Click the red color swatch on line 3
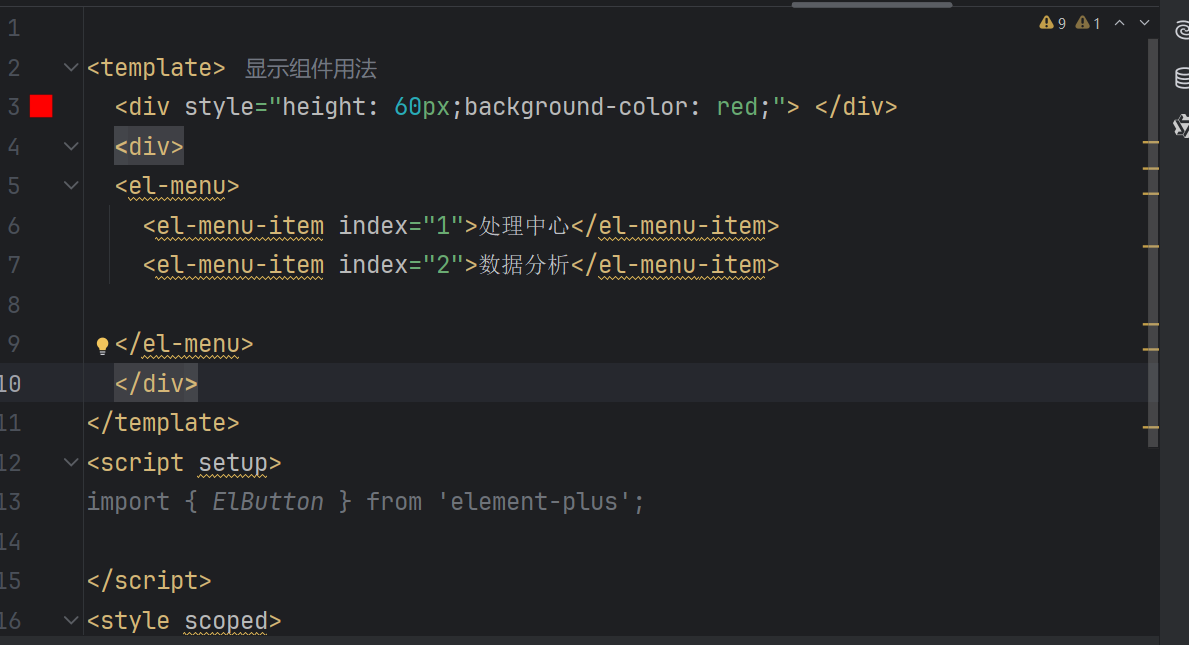Image resolution: width=1189 pixels, height=645 pixels. [41, 106]
